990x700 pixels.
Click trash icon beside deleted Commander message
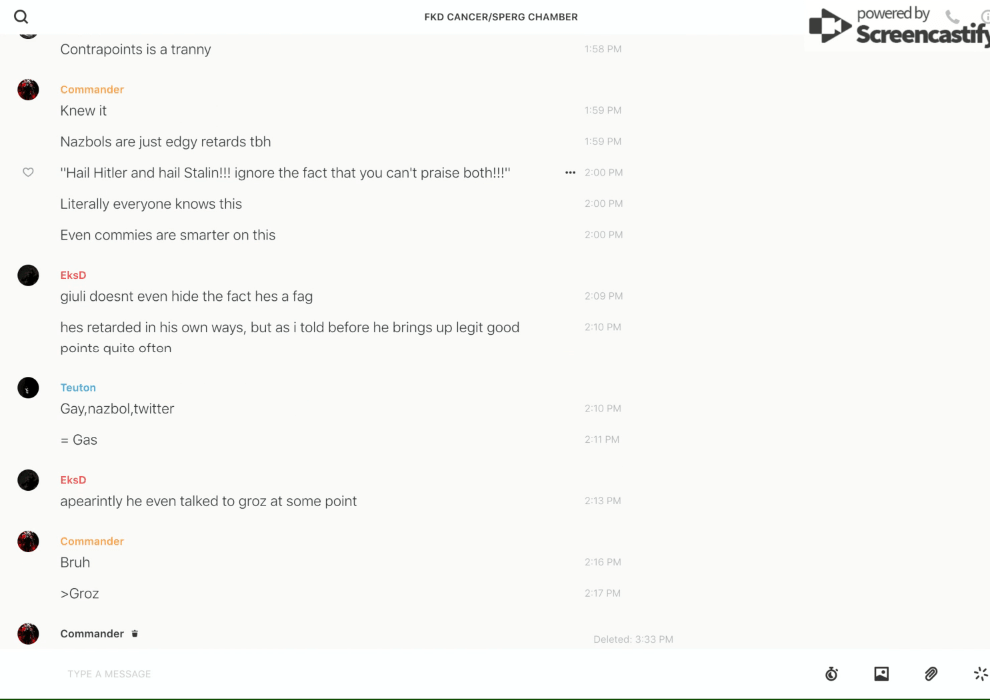(135, 634)
